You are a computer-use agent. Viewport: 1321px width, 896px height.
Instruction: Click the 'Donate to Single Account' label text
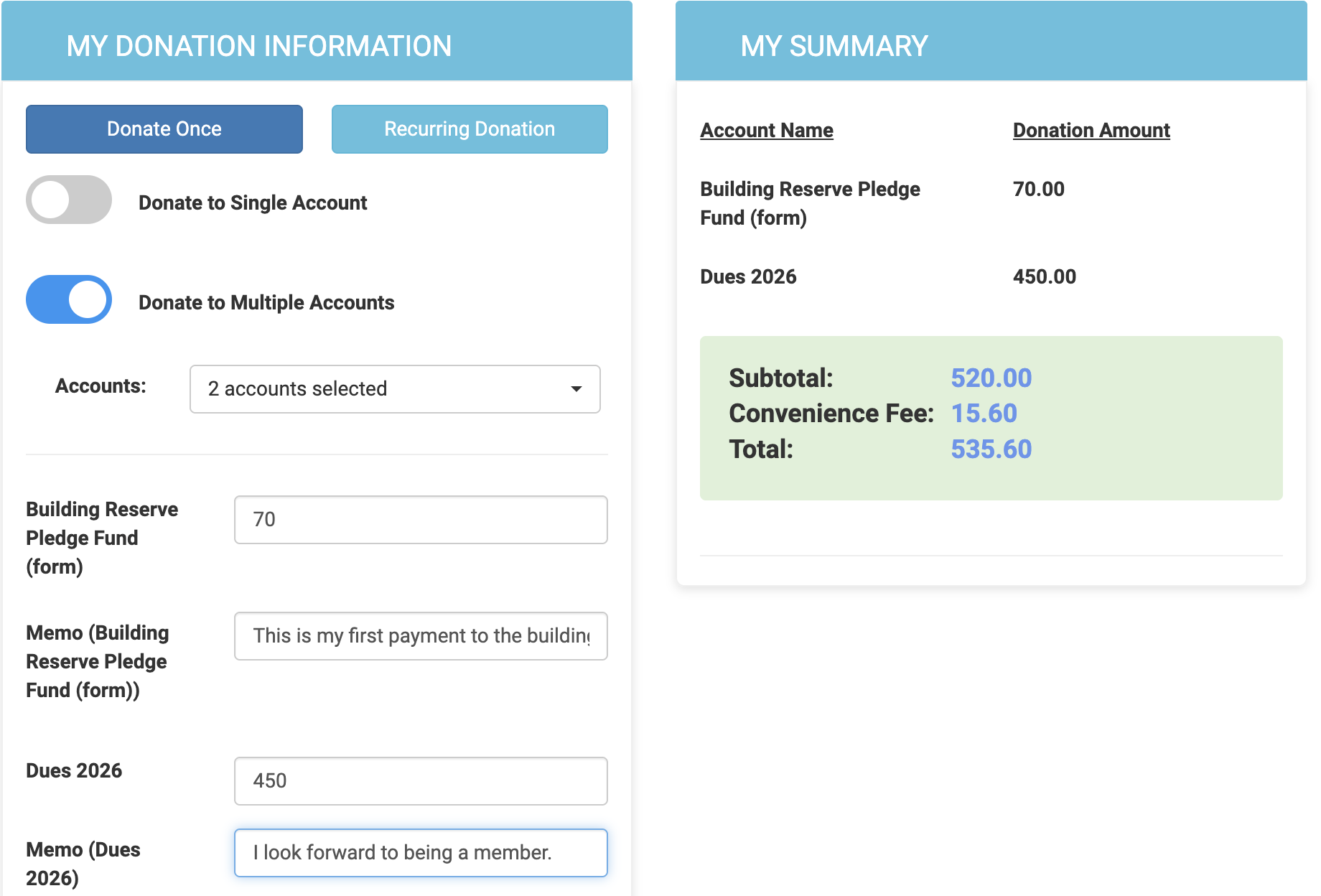[253, 203]
